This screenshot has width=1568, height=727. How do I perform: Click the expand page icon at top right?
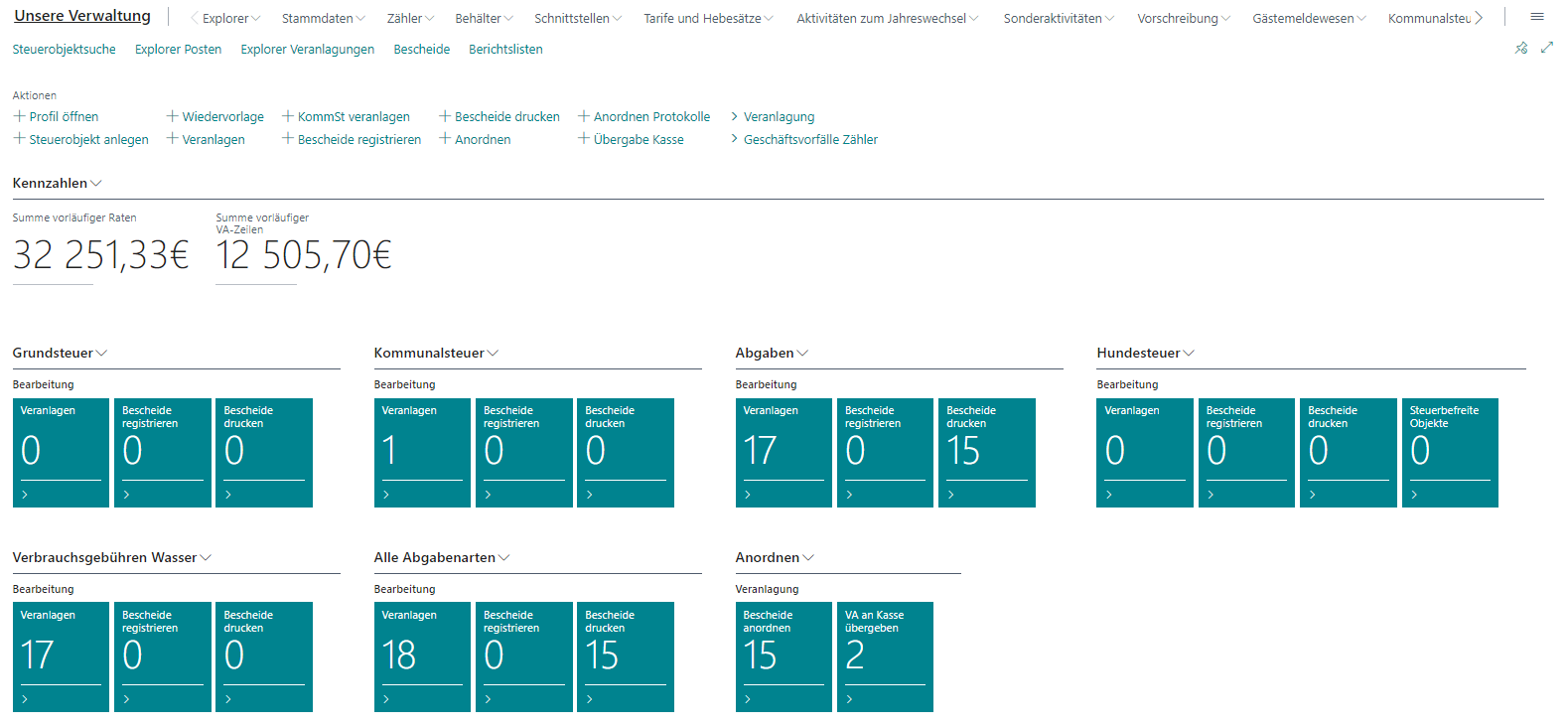tap(1546, 48)
